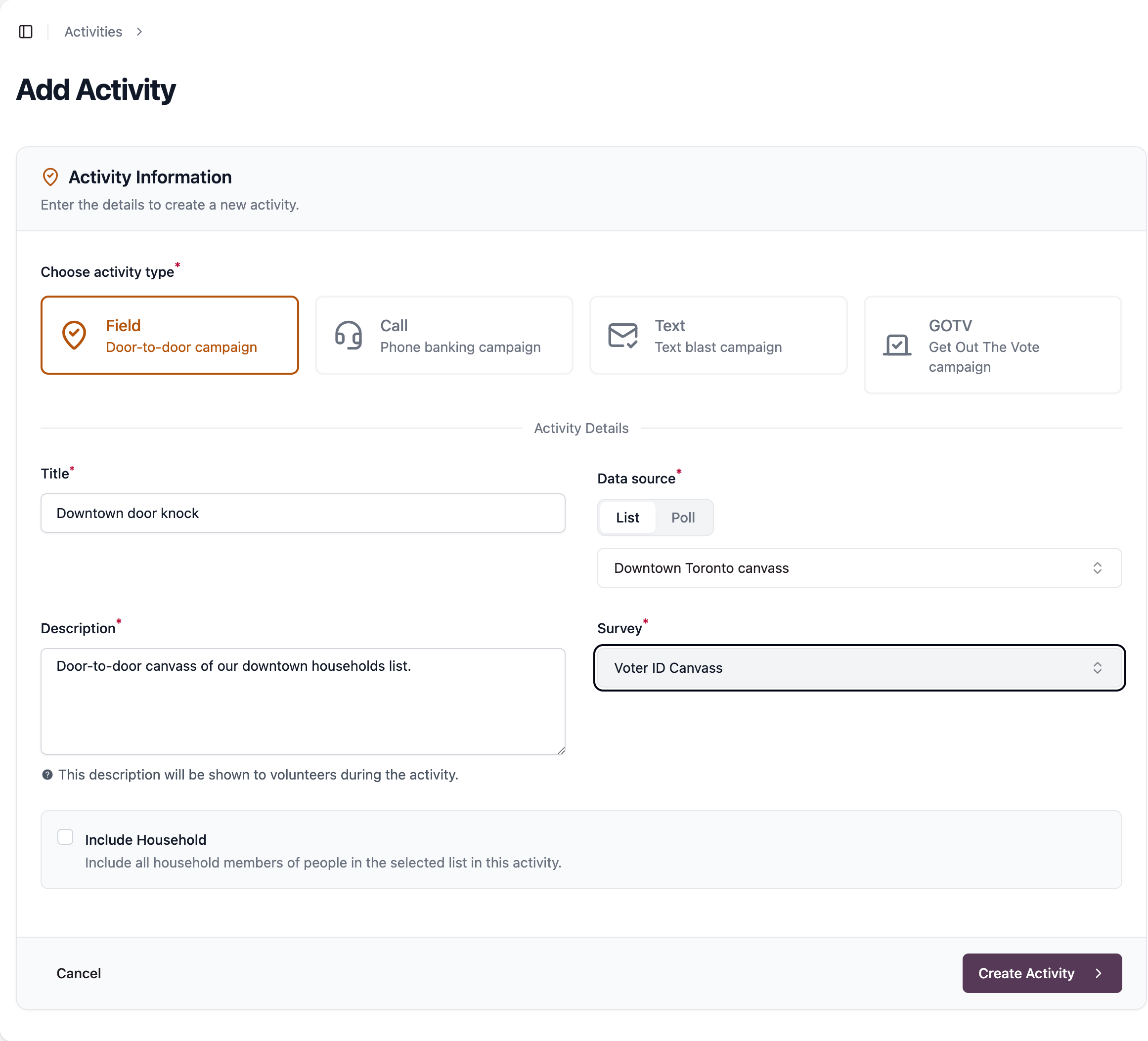Click the description help question icon
This screenshot has height=1041, width=1148.
point(48,775)
